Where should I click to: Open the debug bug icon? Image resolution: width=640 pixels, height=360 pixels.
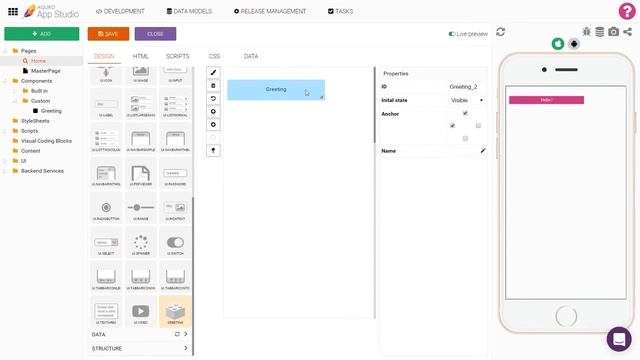(587, 32)
